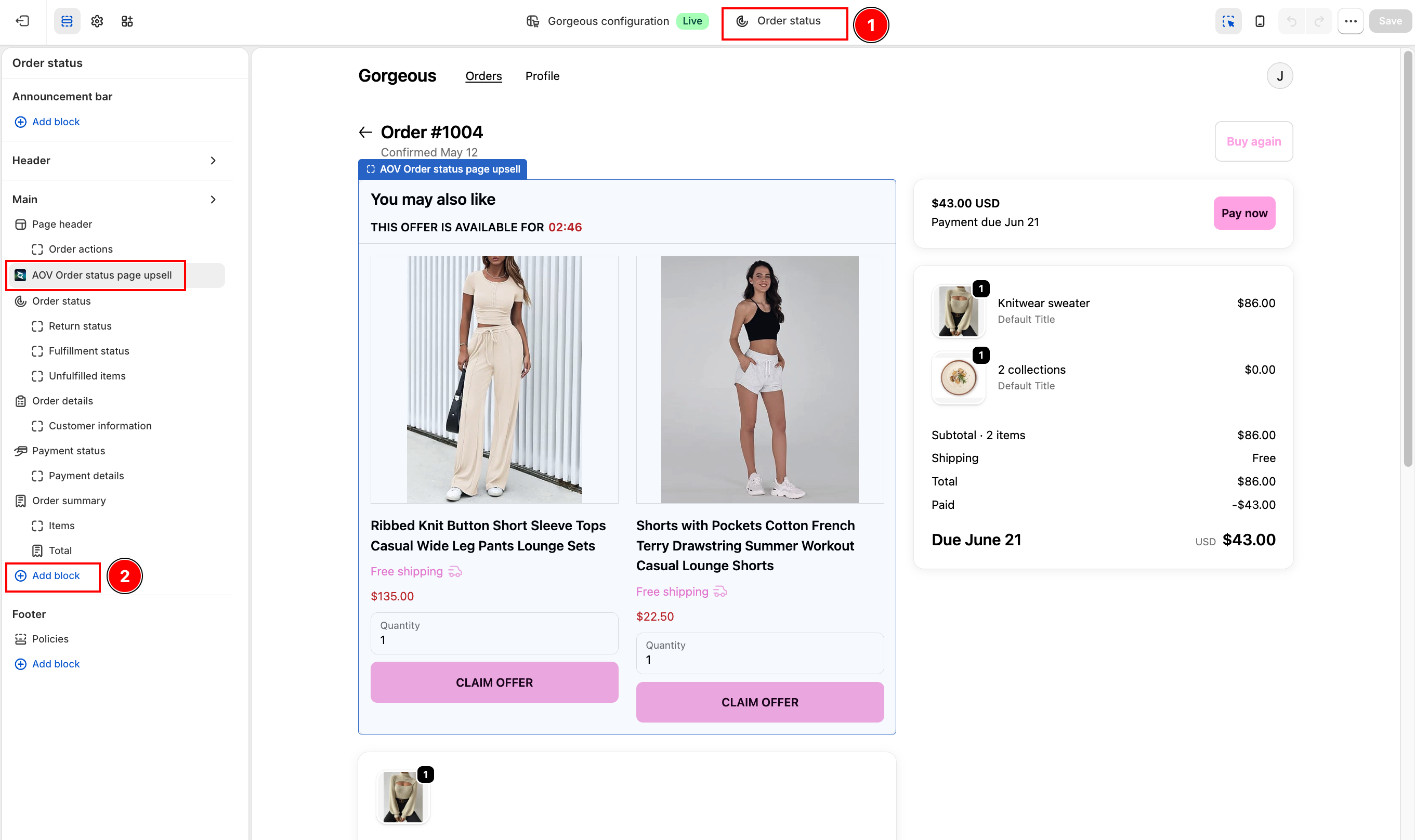Open the Order status page selector
1415x840 pixels.
[x=784, y=21]
